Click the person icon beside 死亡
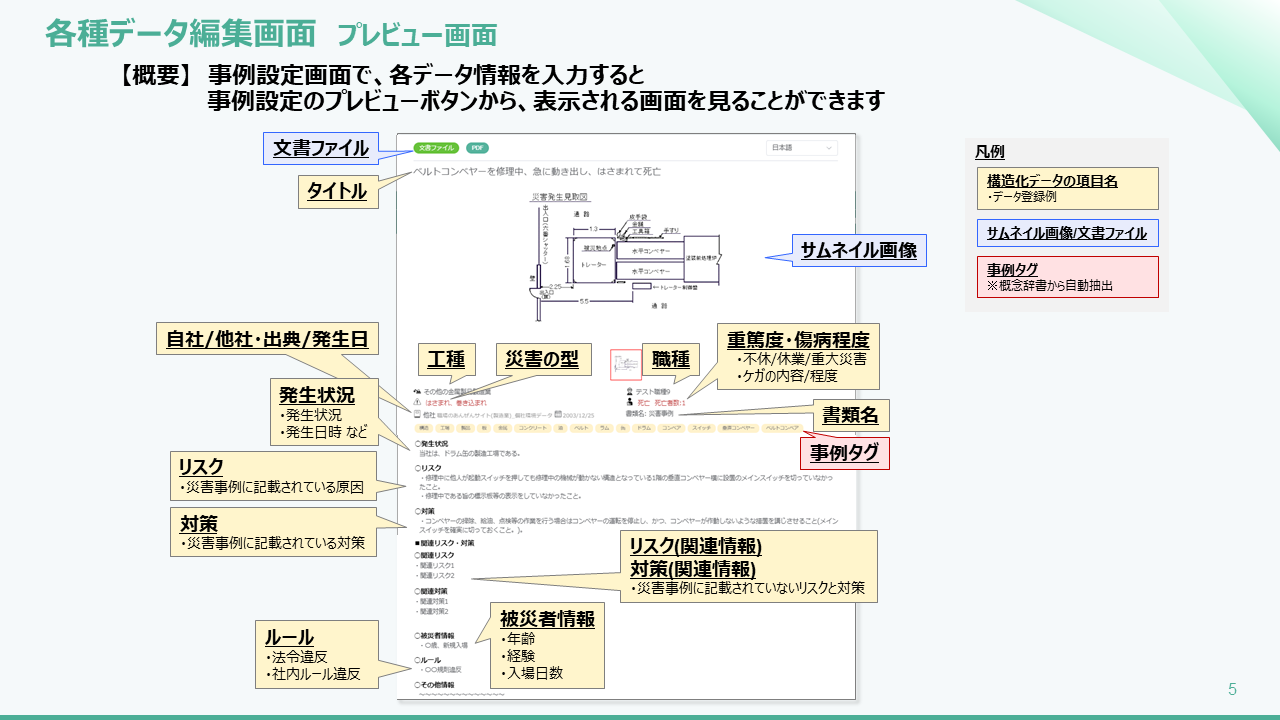The width and height of the screenshot is (1280, 720). point(629,403)
